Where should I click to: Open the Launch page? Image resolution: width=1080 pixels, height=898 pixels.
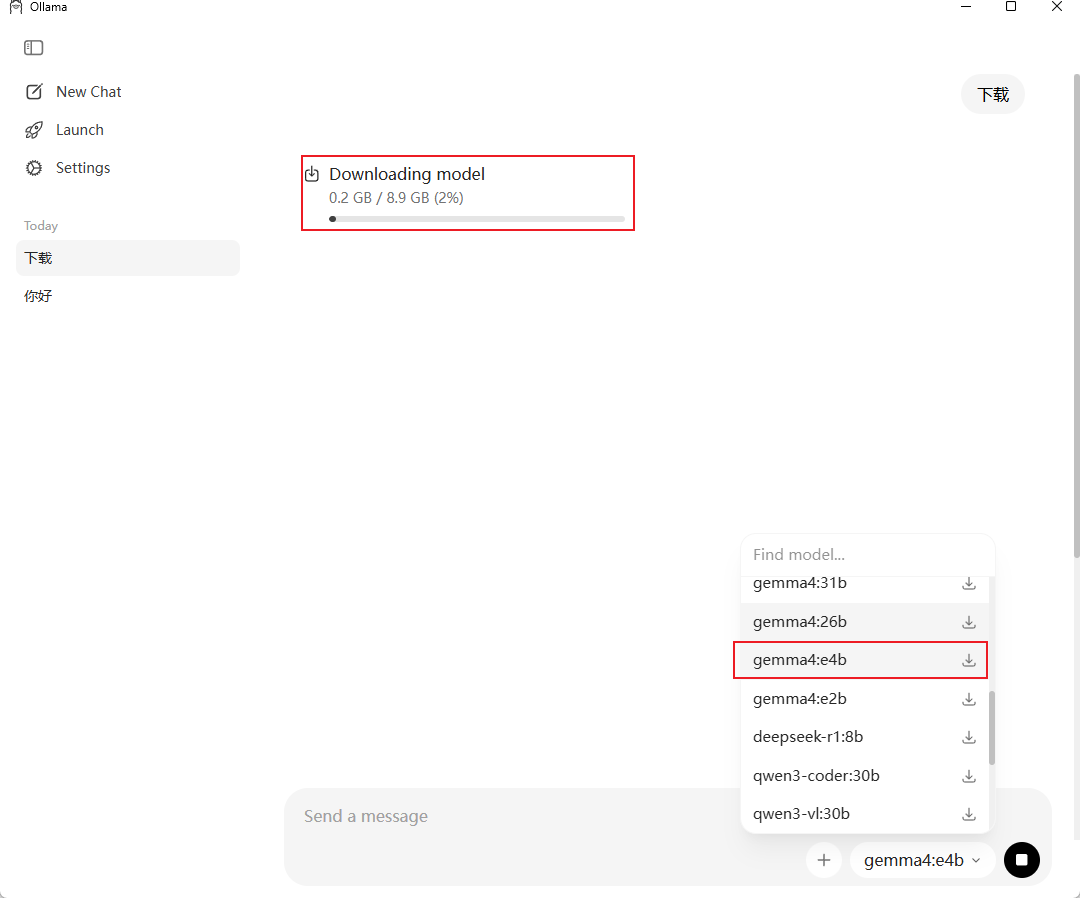point(80,130)
